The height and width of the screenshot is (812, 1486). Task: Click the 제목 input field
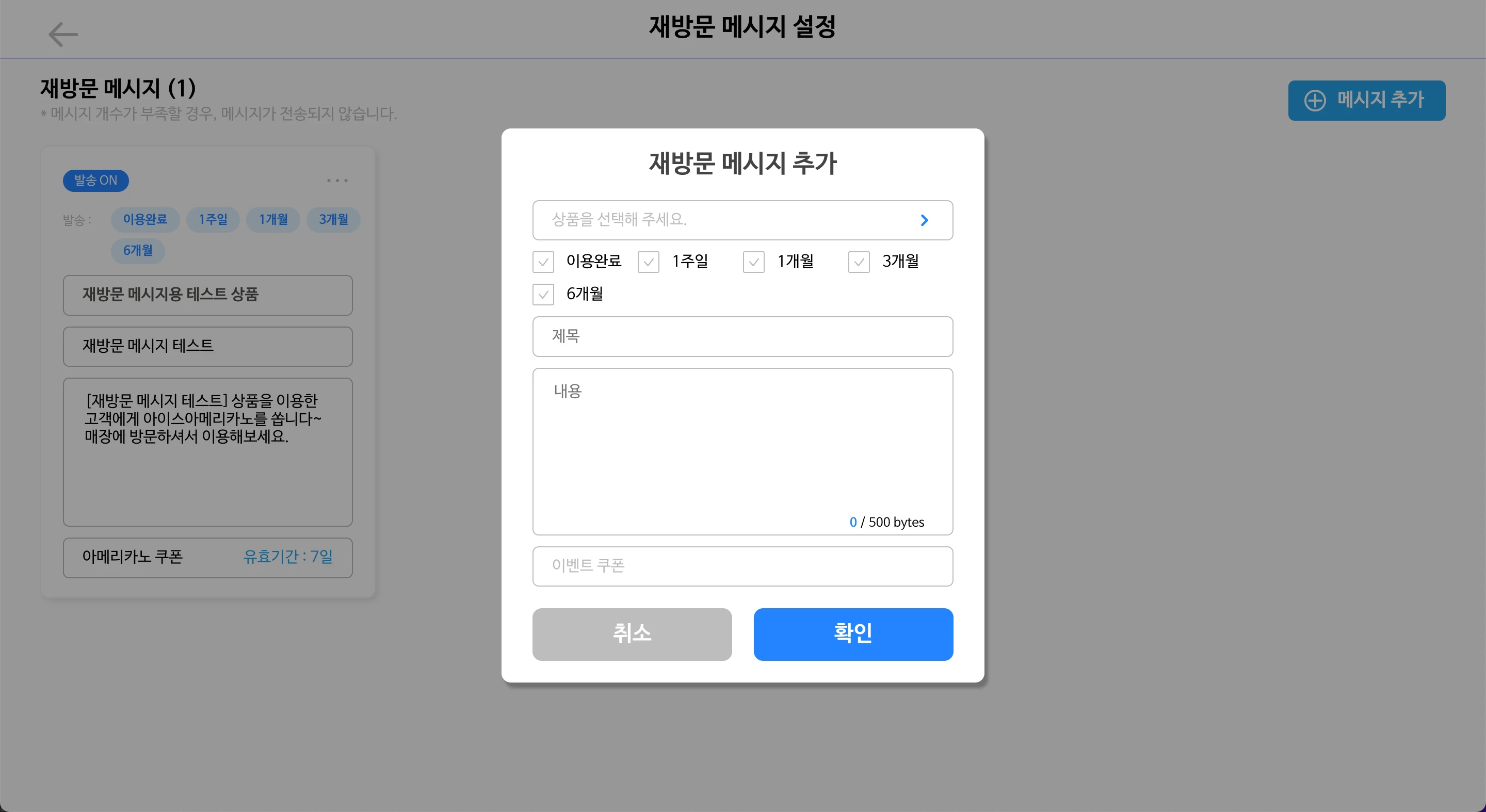[742, 336]
